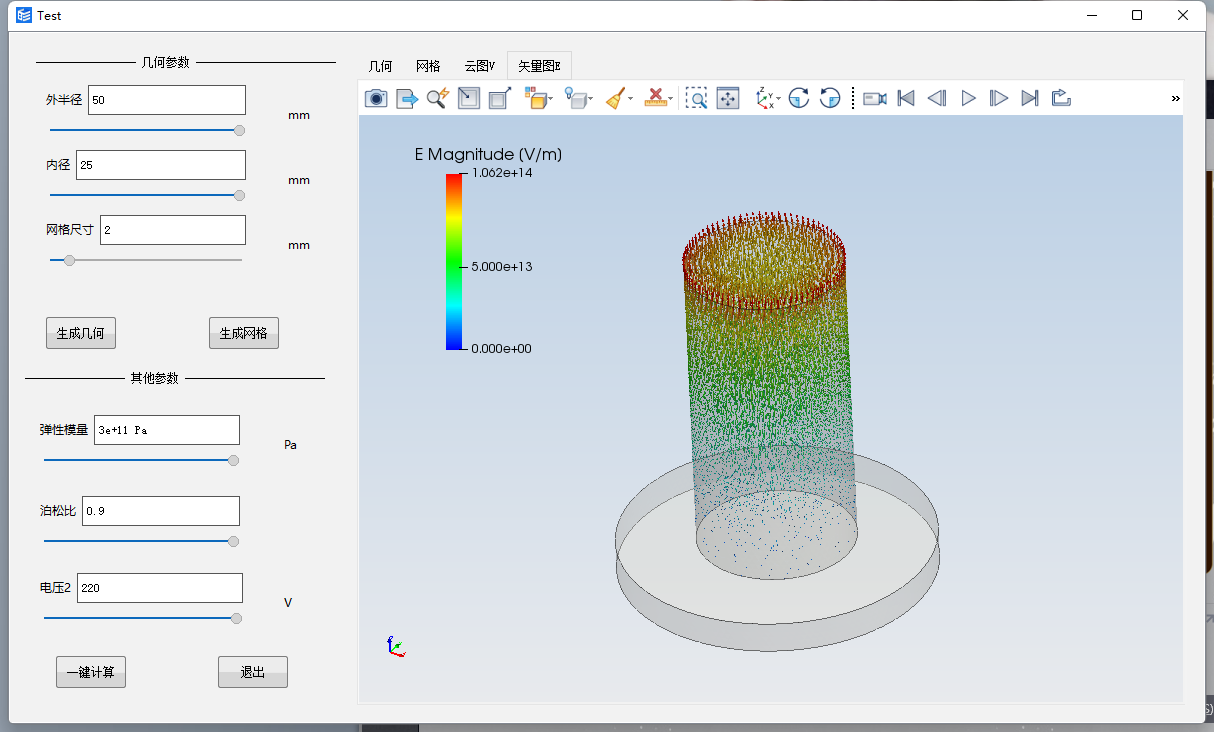Click the 外半径 input field
This screenshot has height=732, width=1214.
[x=166, y=100]
